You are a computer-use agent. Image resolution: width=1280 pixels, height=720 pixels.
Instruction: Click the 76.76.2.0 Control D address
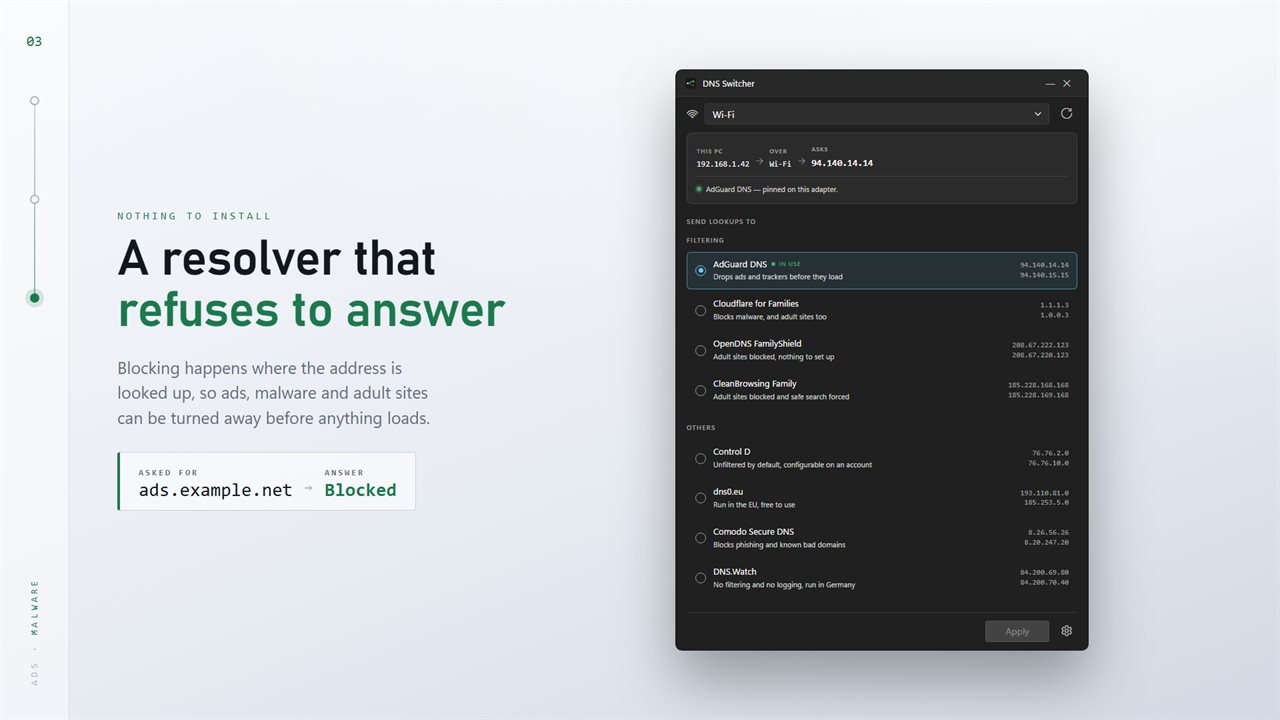pos(1050,452)
